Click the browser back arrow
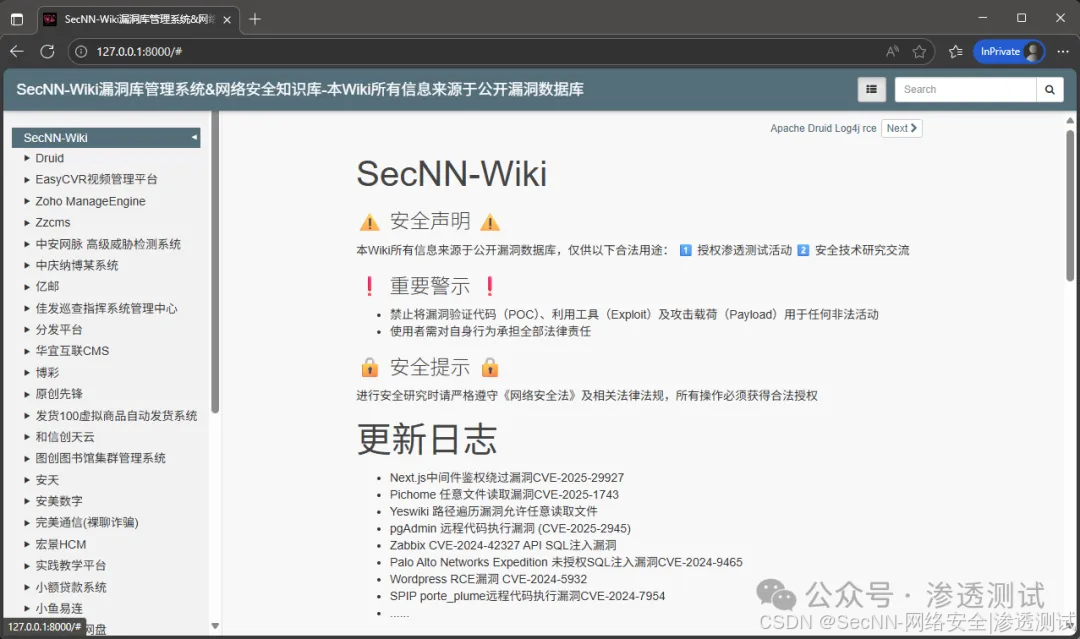The width and height of the screenshot is (1080, 639). tap(17, 52)
